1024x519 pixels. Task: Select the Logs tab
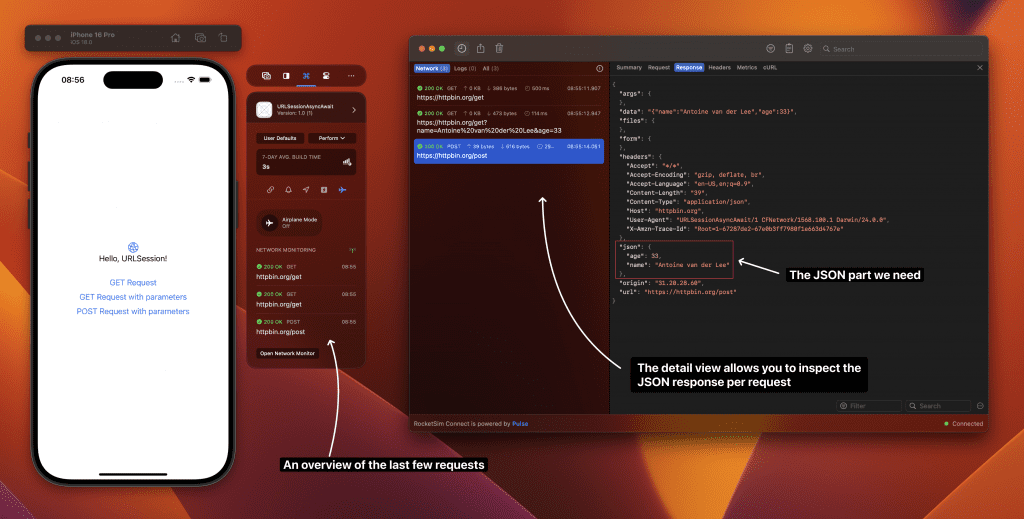click(x=465, y=68)
